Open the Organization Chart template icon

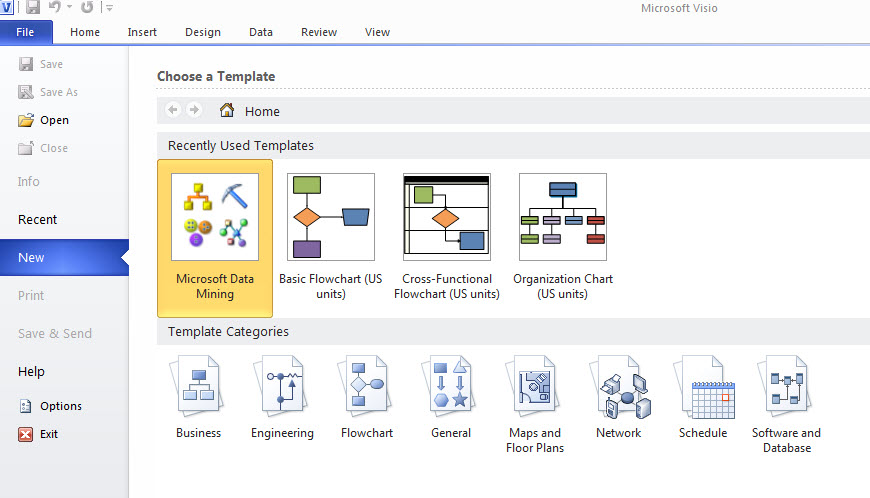pos(562,217)
